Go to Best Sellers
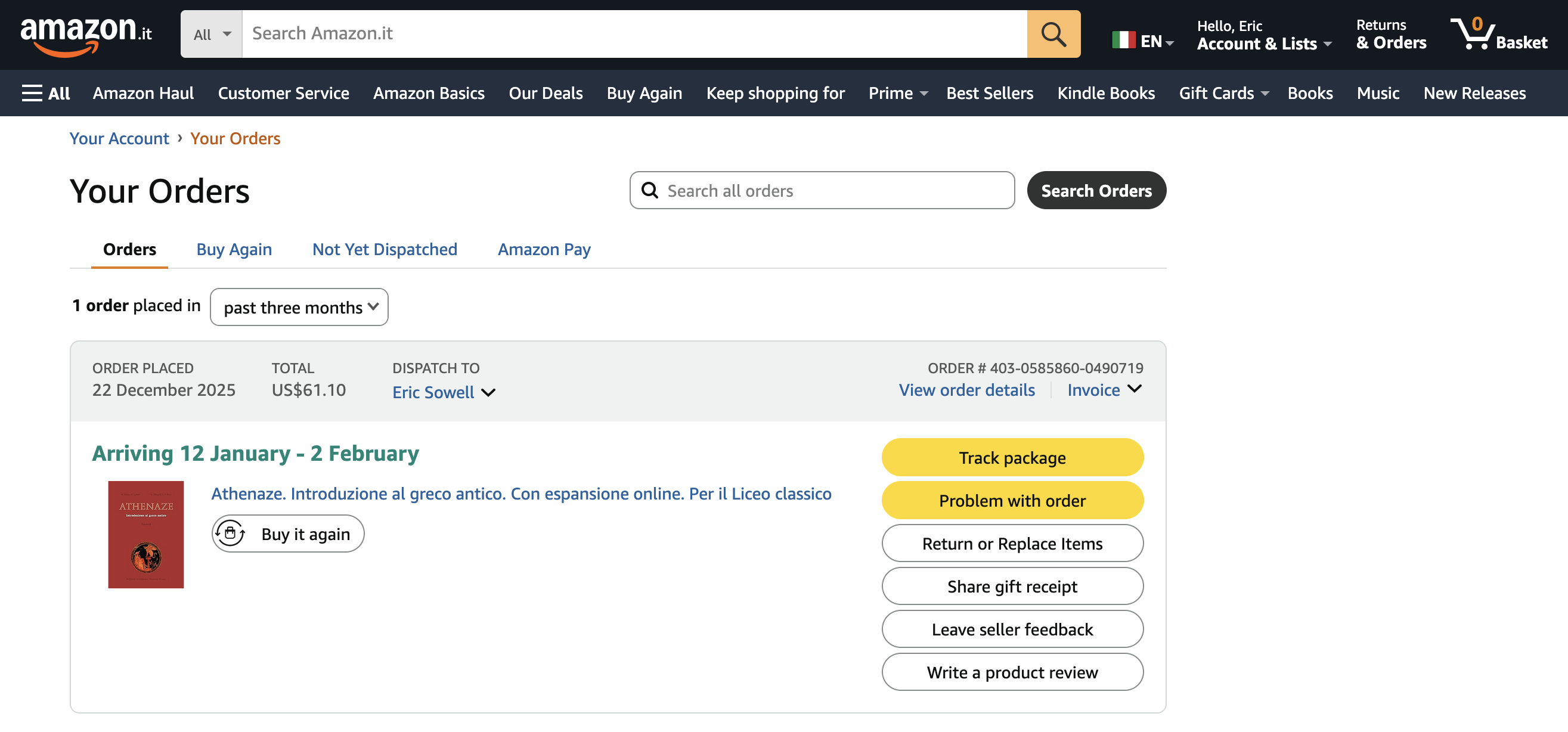Image resolution: width=1568 pixels, height=732 pixels. [990, 93]
